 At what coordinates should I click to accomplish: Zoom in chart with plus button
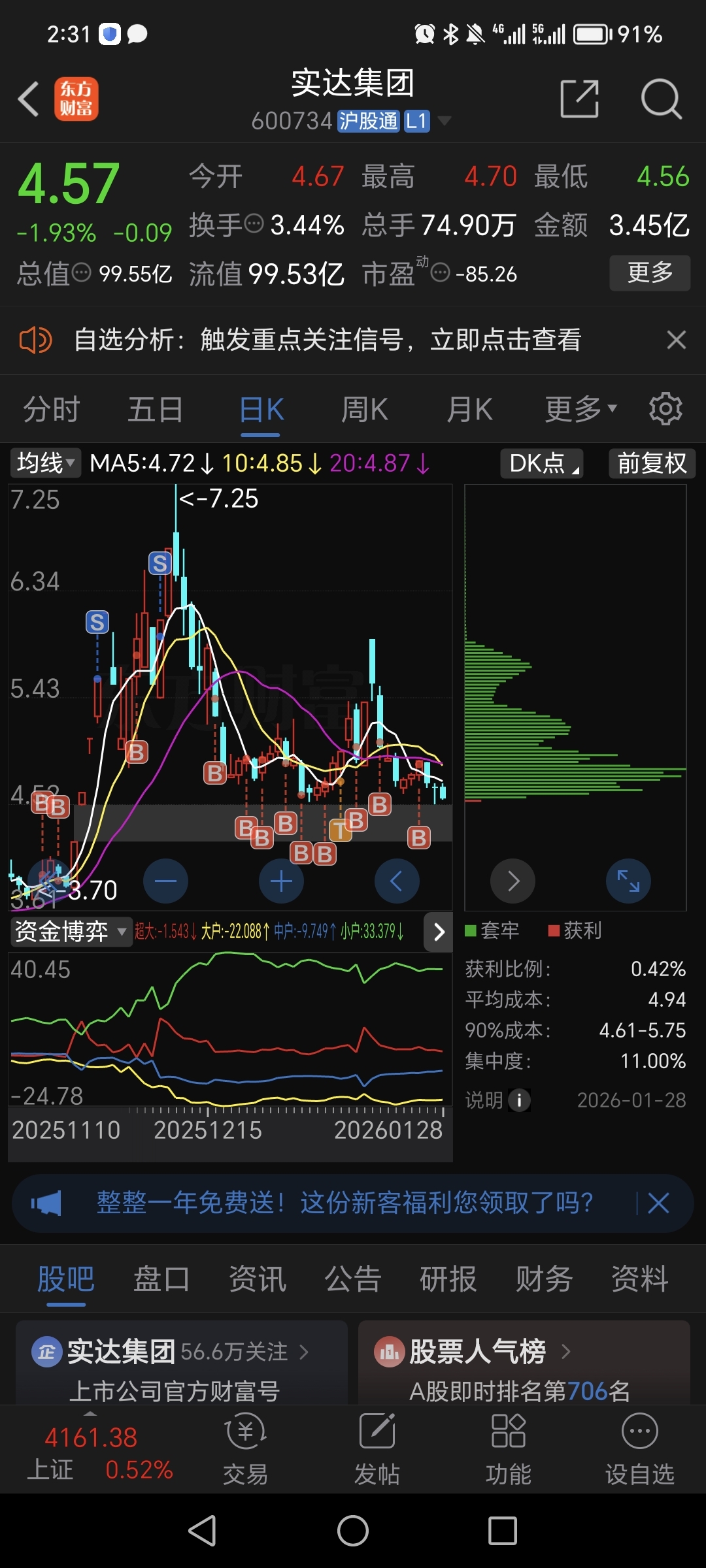coord(281,881)
